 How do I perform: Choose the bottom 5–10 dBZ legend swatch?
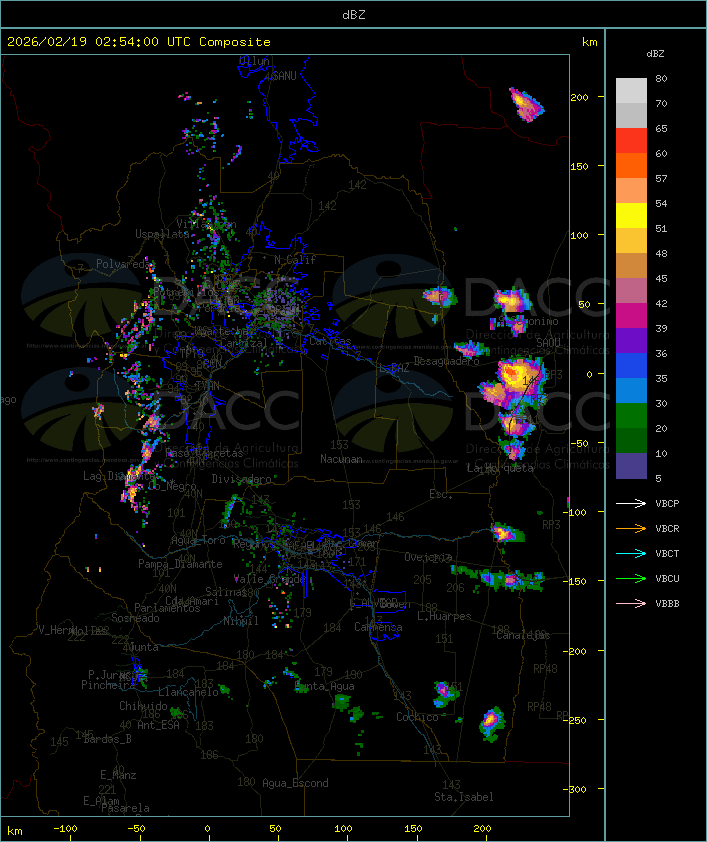pos(631,466)
